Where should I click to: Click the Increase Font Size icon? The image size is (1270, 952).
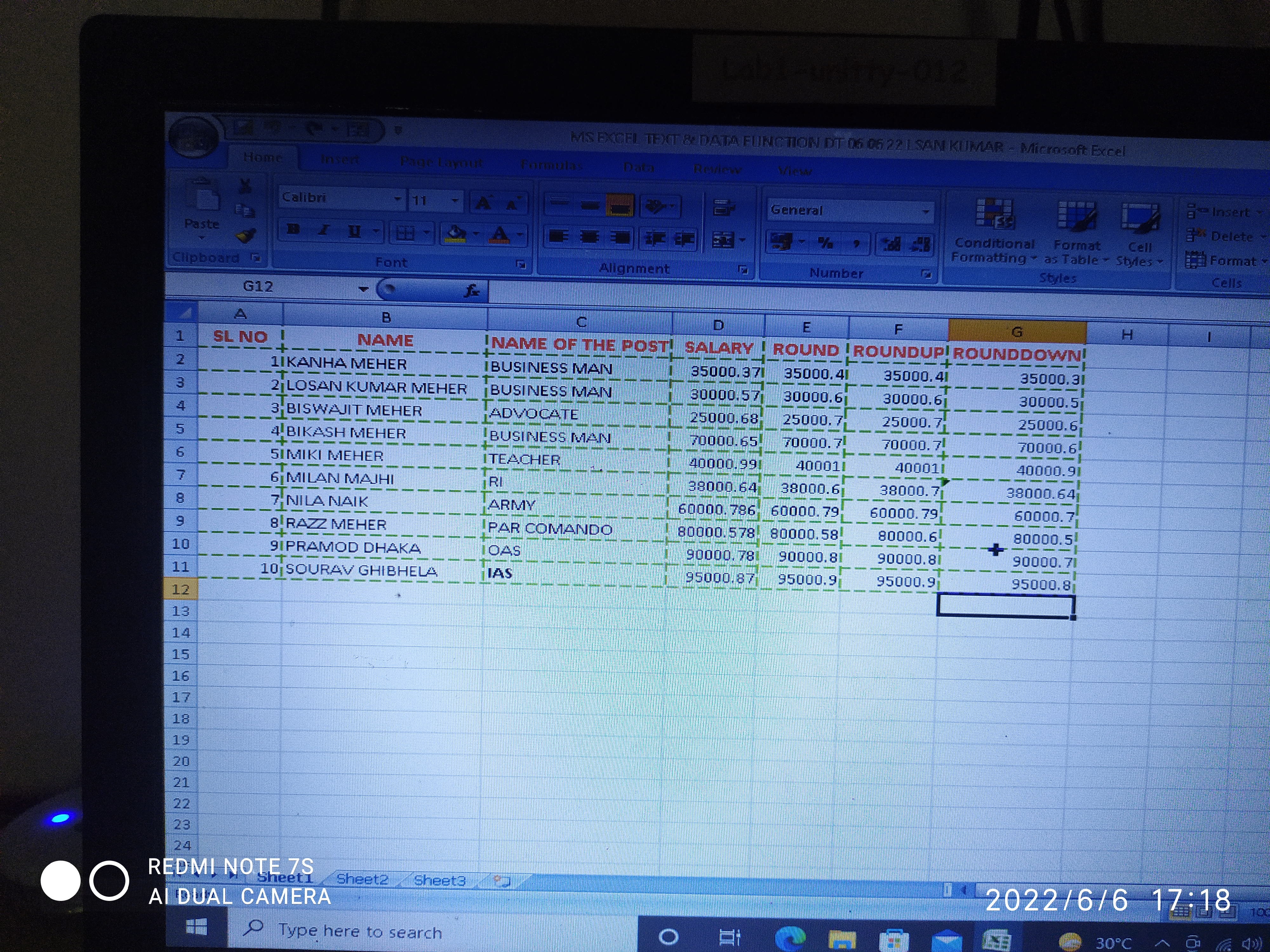[484, 202]
